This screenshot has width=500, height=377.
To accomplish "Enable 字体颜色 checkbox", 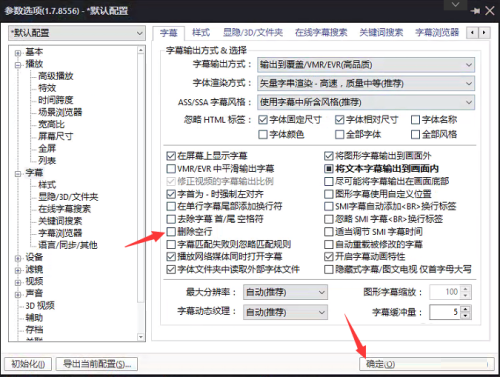I will coord(263,135).
